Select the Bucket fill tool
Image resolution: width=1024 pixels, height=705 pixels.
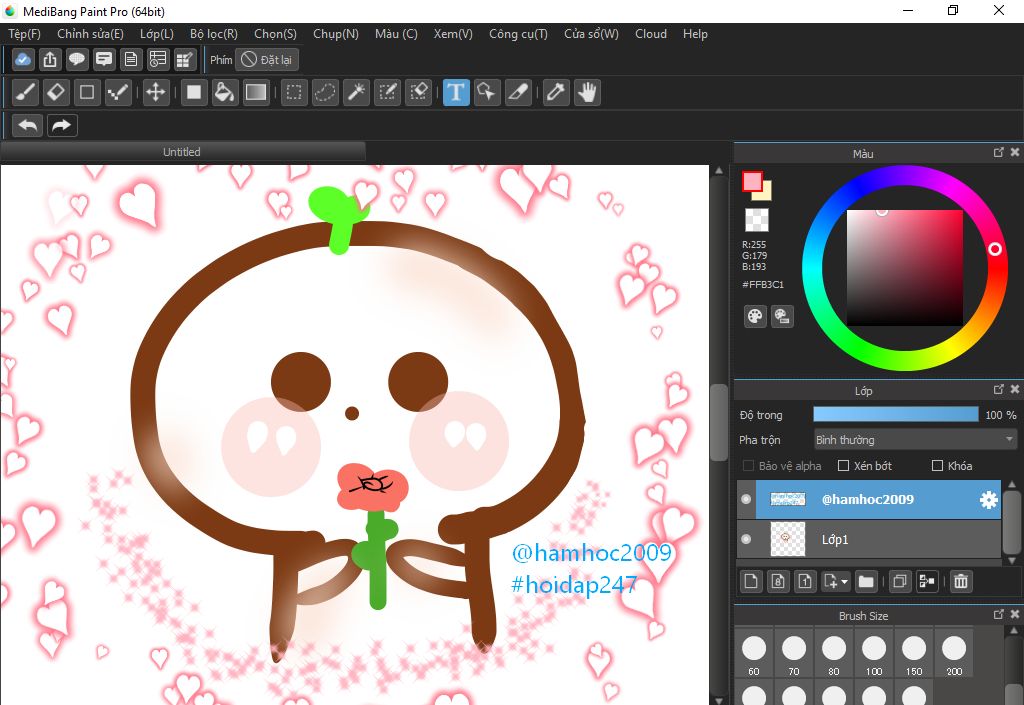225,93
